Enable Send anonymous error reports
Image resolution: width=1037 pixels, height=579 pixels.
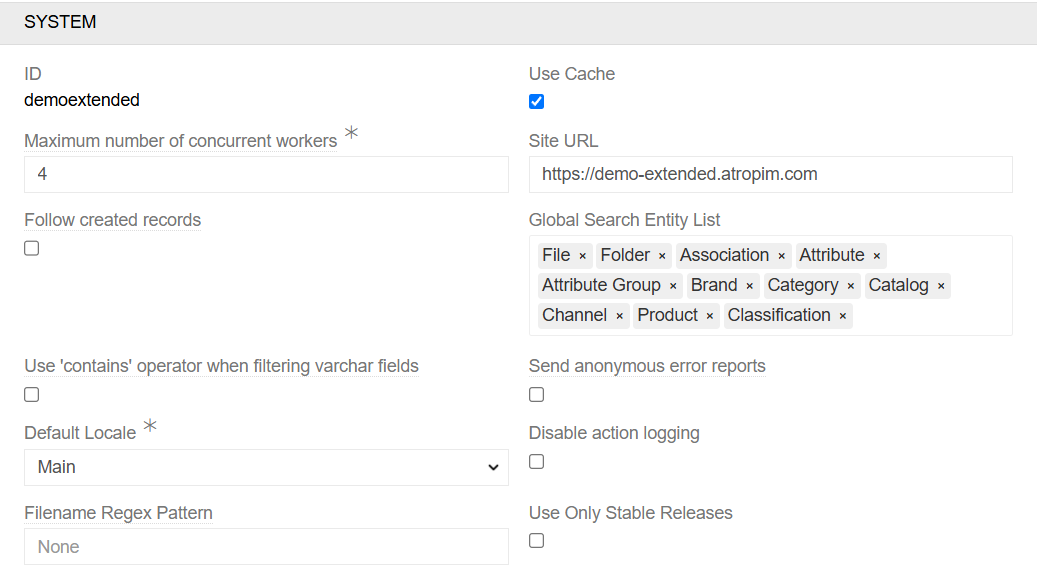[537, 394]
